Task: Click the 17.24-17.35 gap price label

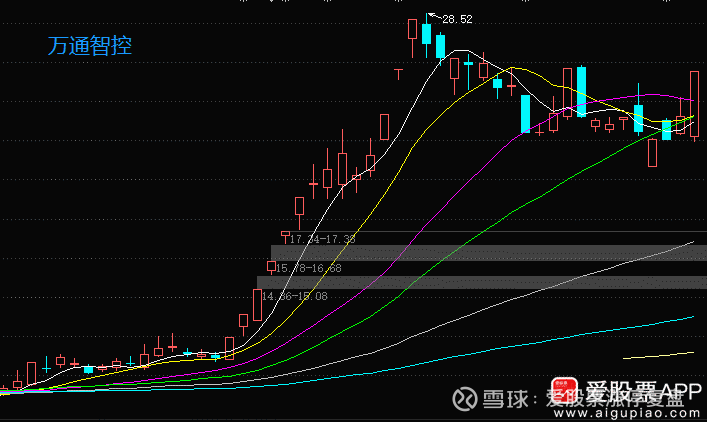Action: 322,239
